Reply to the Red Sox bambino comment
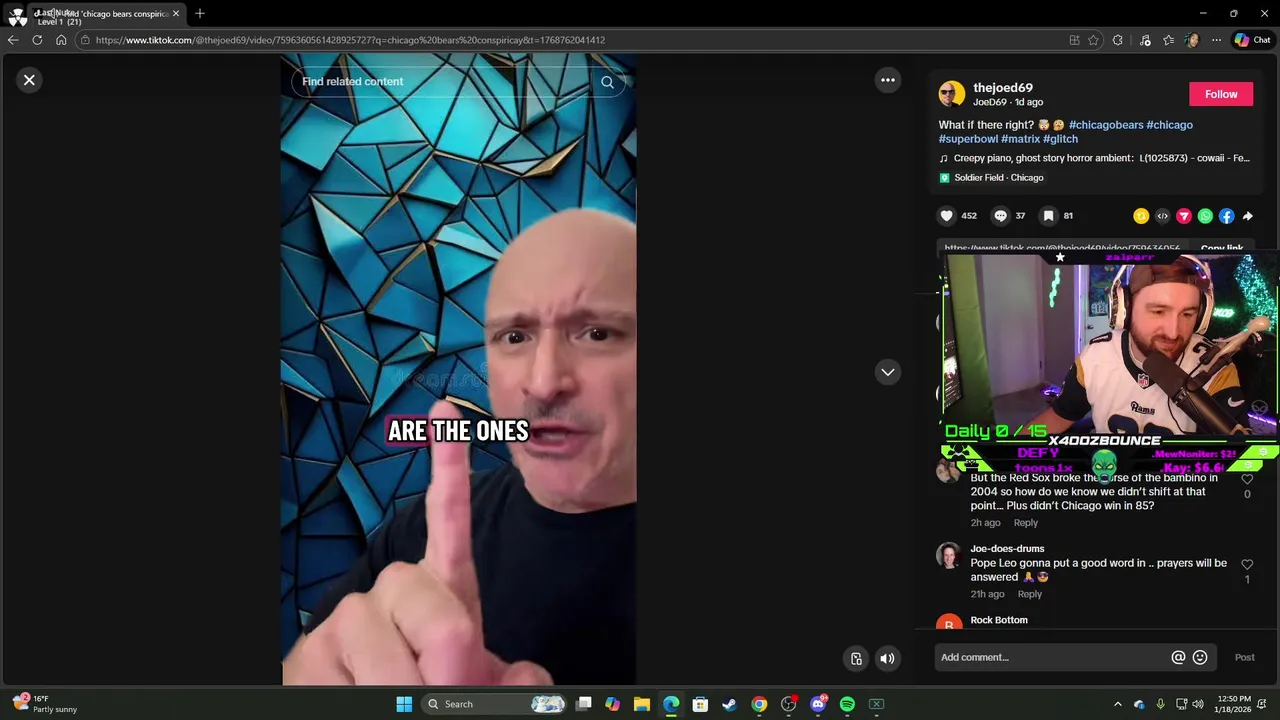Viewport: 1280px width, 720px height. tap(1026, 523)
